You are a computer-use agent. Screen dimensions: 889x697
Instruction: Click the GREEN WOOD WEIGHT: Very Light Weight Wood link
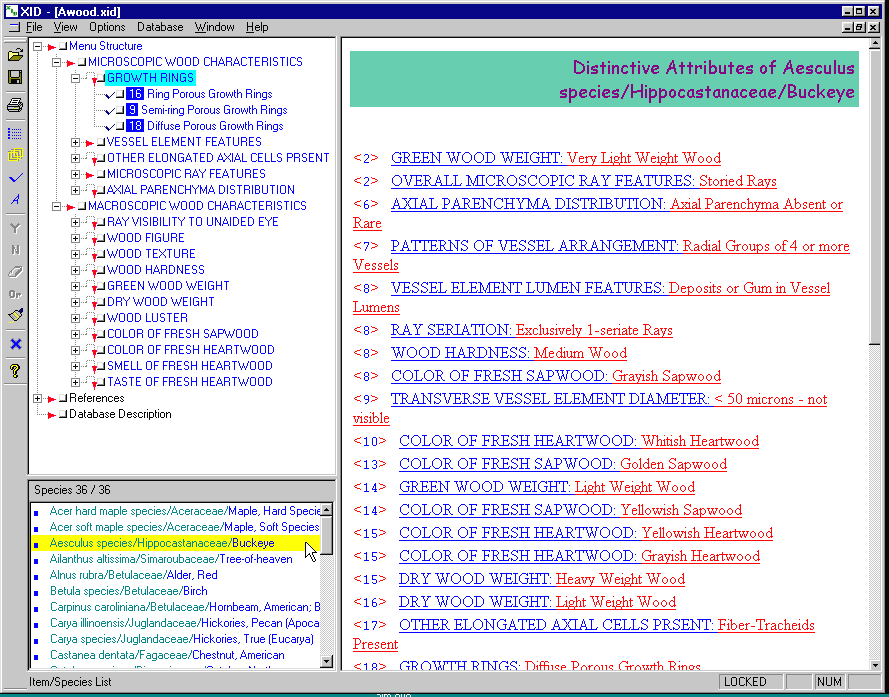point(555,158)
